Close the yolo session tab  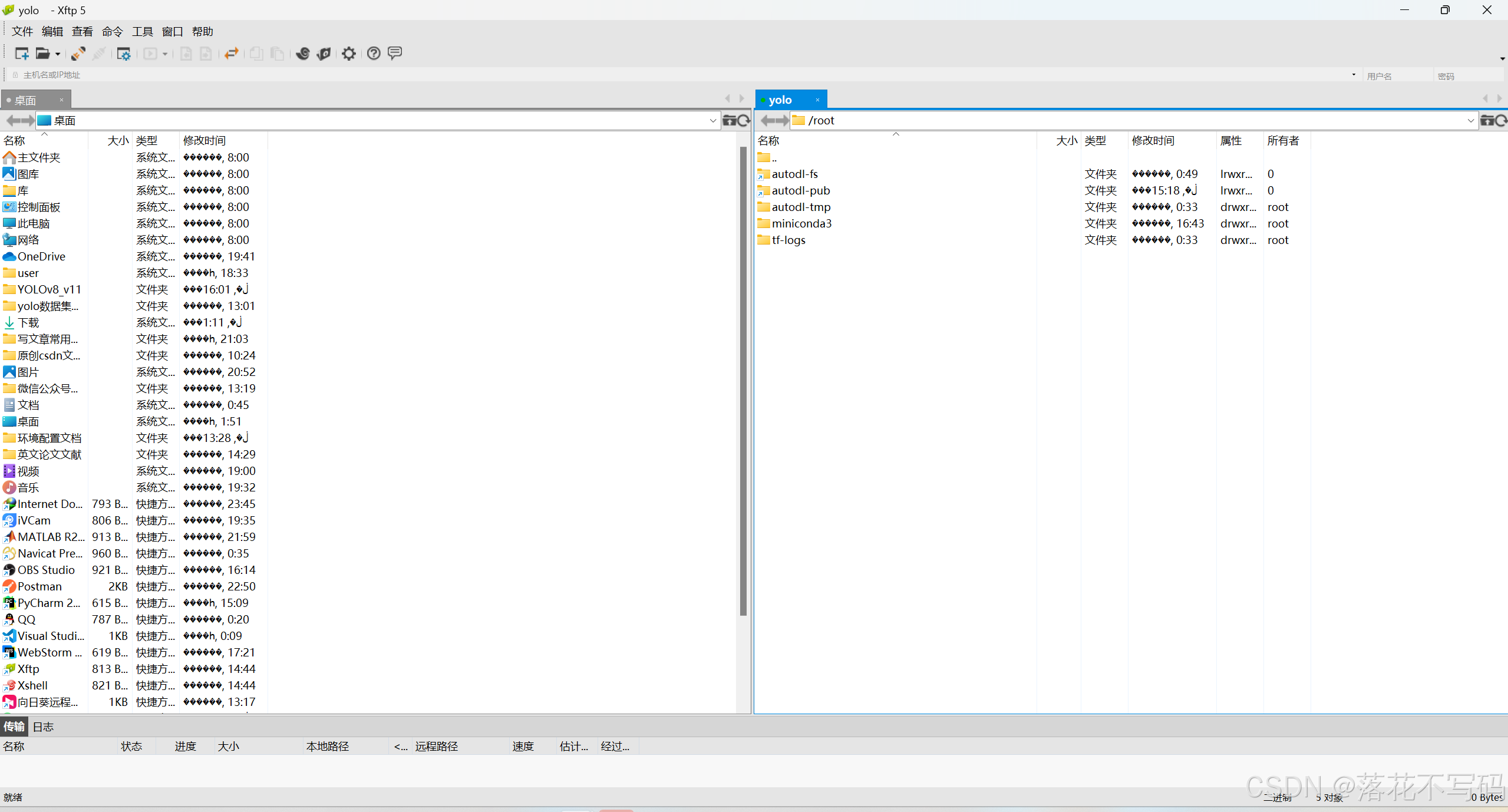pos(817,100)
